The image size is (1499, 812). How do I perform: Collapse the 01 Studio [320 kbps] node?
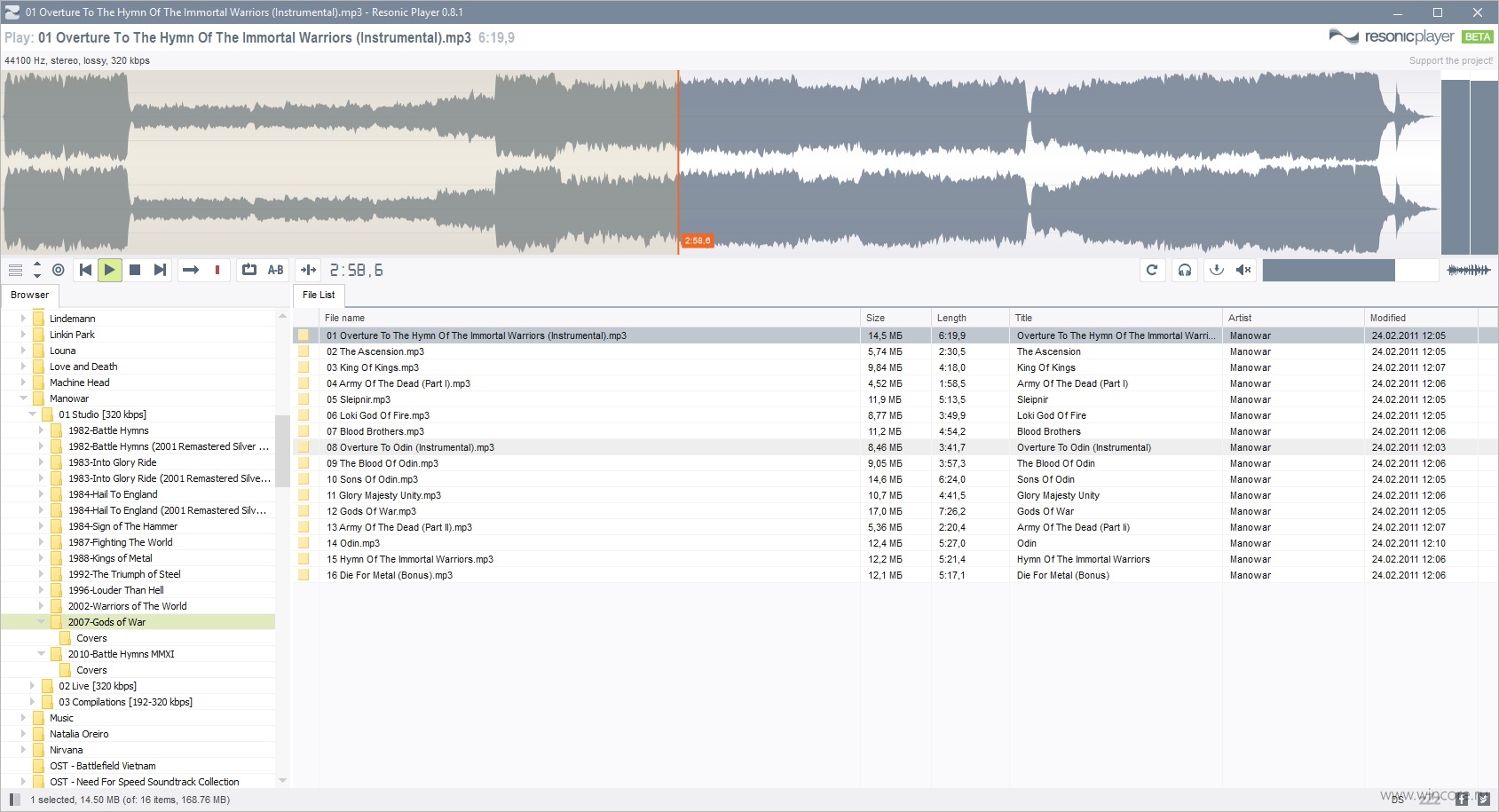point(33,414)
